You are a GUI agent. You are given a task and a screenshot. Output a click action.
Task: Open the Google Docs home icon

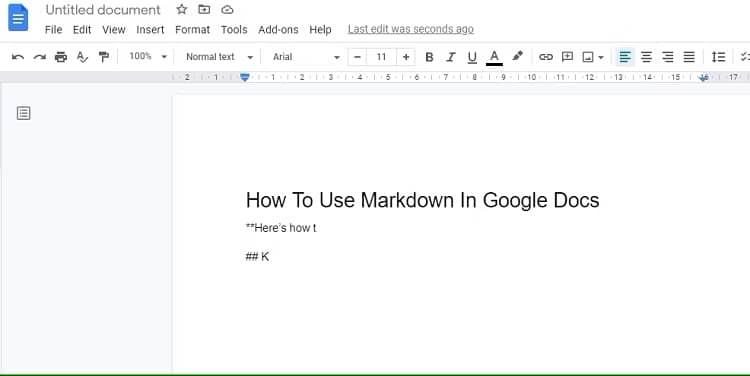pyautogui.click(x=18, y=17)
